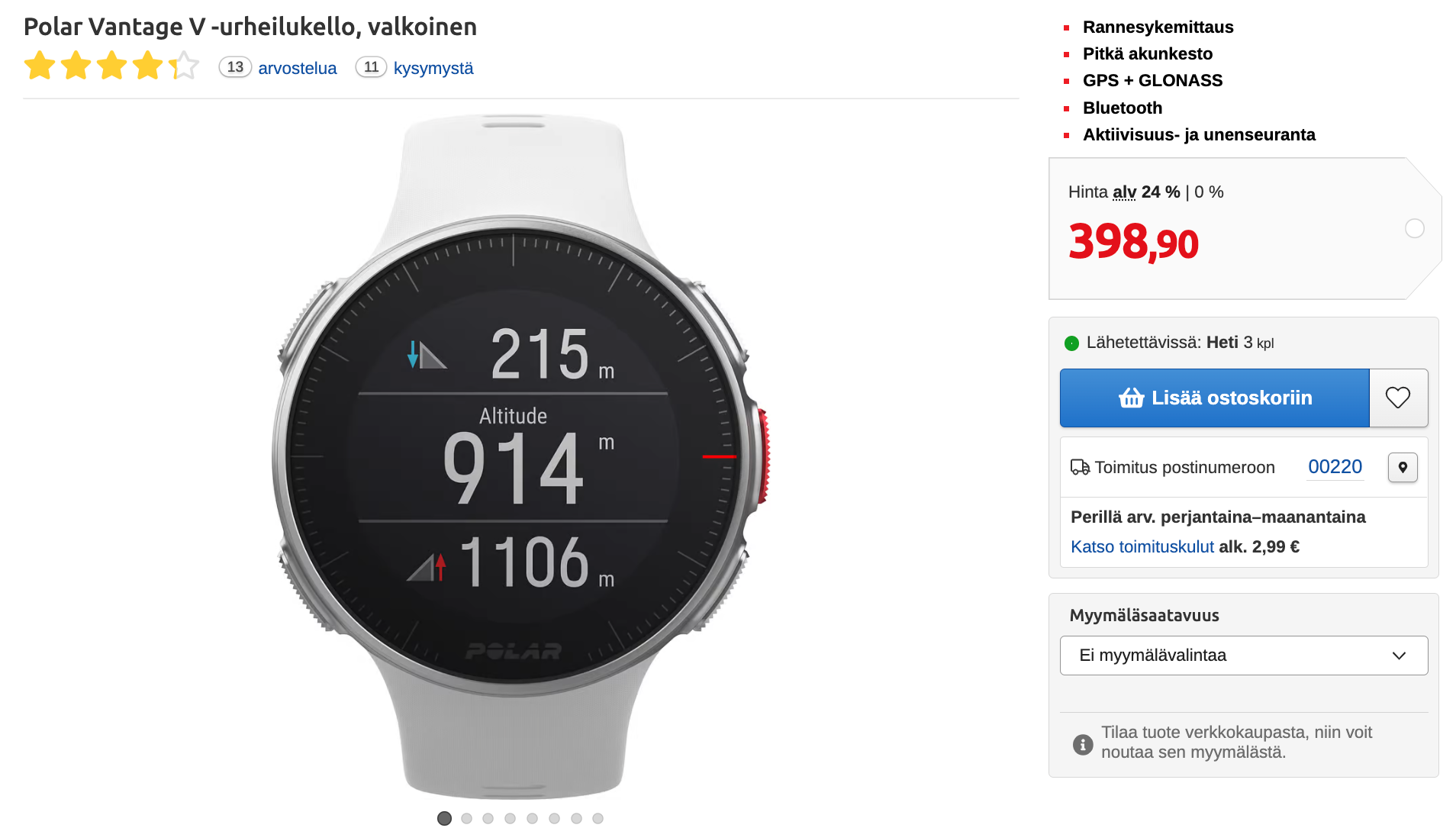The height and width of the screenshot is (828, 1456).
Task: Open the 11 kysymystä questions link
Action: (x=414, y=67)
